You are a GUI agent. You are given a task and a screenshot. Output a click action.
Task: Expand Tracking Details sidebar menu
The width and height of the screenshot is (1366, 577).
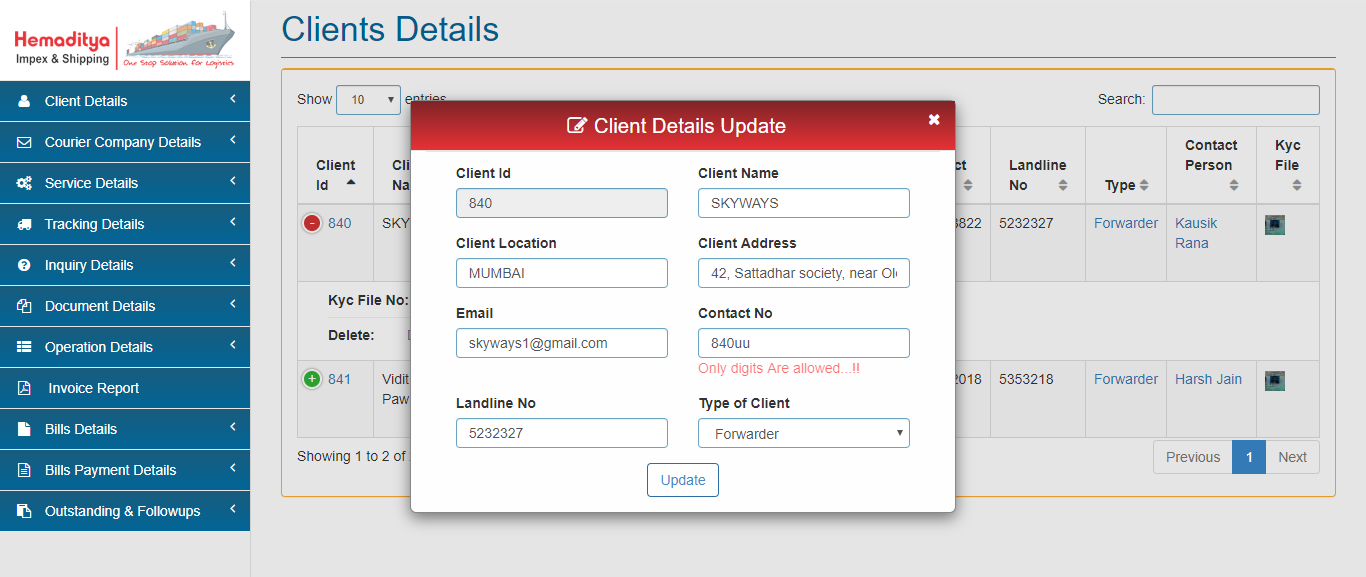pyautogui.click(x=125, y=224)
